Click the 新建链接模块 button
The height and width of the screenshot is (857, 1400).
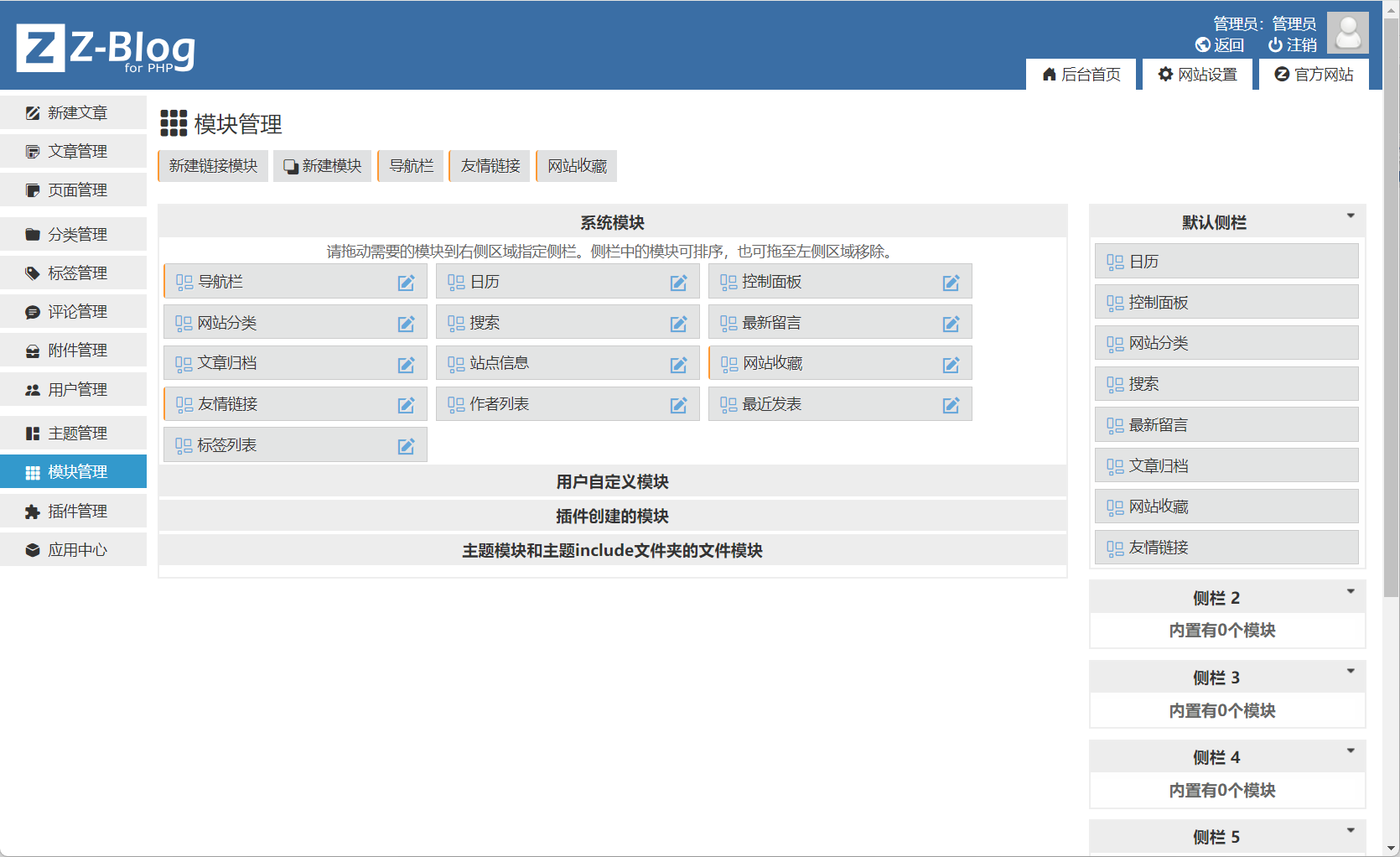click(213, 166)
